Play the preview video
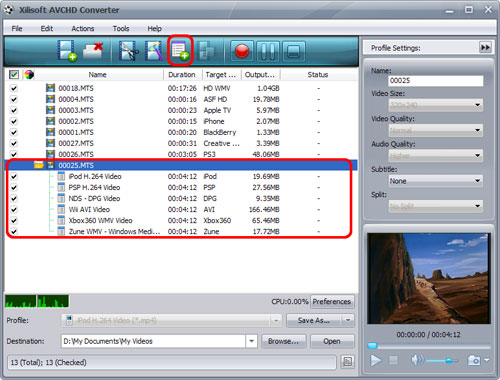The image size is (500, 380). coord(376,360)
